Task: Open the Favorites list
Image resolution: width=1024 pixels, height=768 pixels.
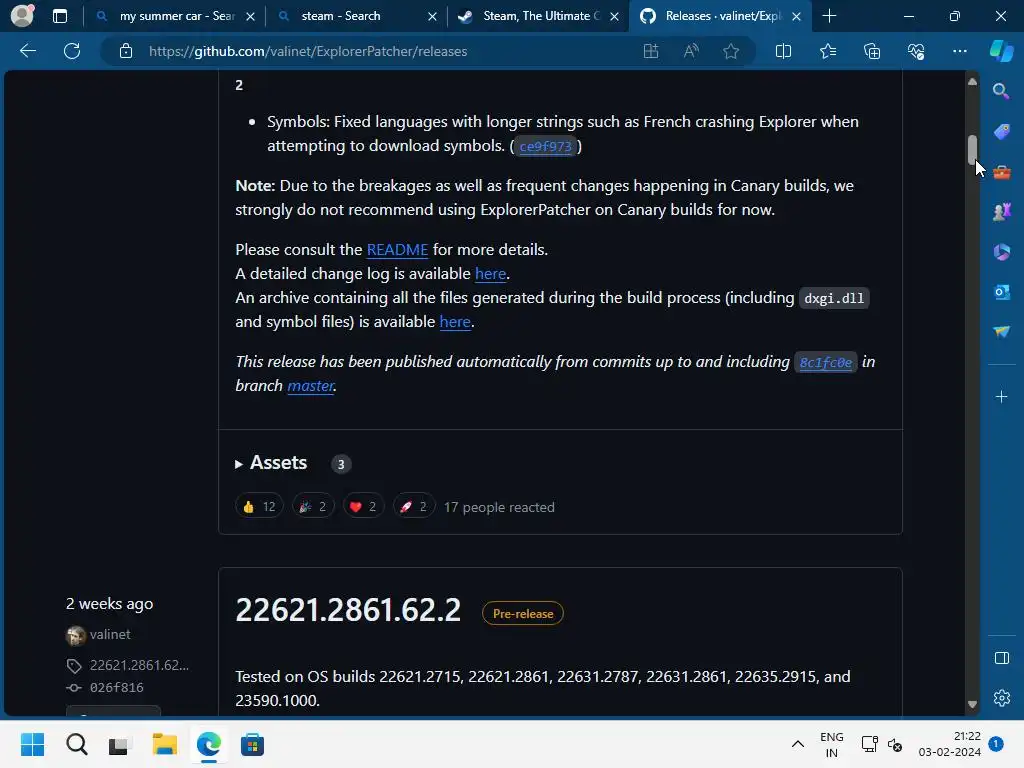Action: [x=827, y=51]
